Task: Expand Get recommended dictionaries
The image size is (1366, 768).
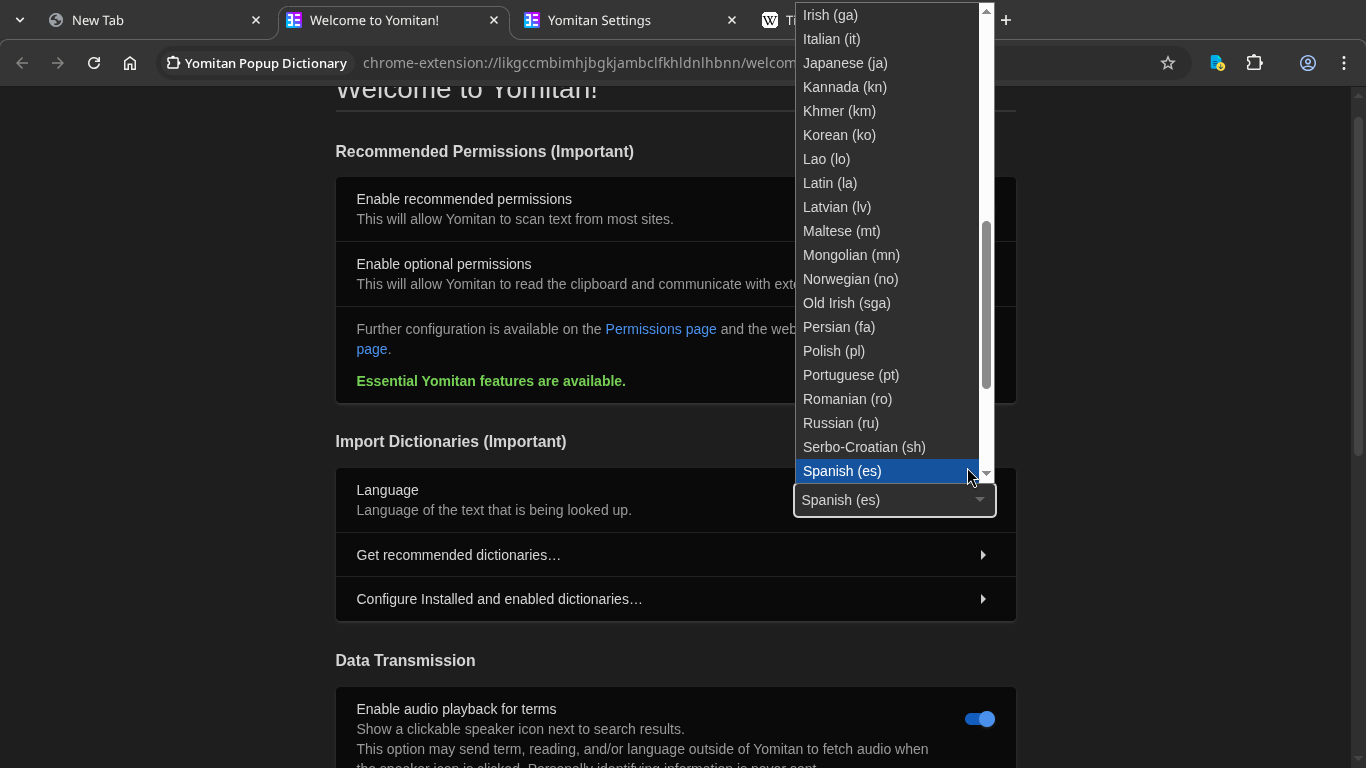Action: [675, 555]
